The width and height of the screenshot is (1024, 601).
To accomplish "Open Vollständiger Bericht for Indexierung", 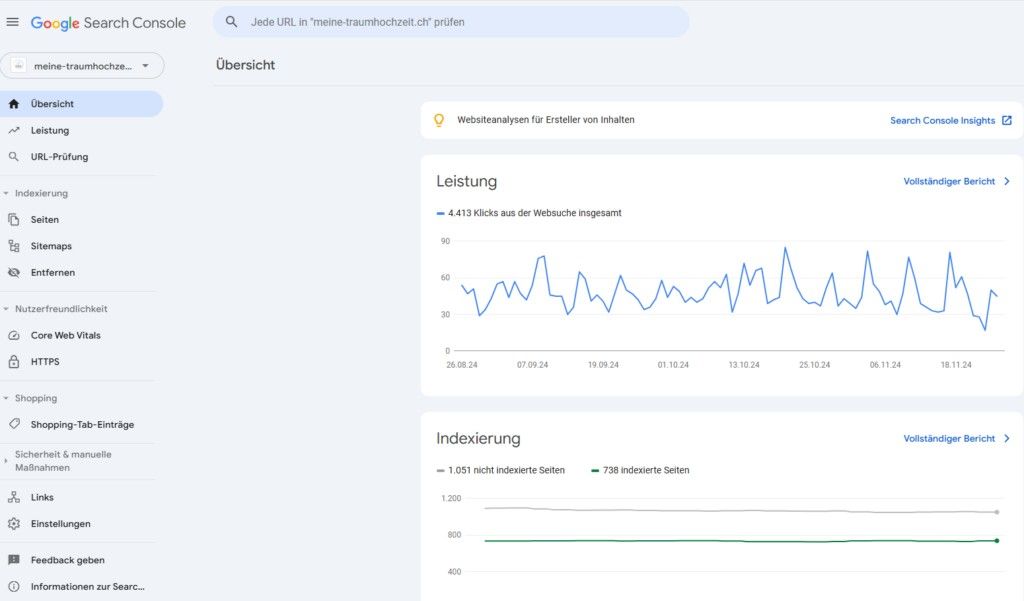I will click(956, 438).
